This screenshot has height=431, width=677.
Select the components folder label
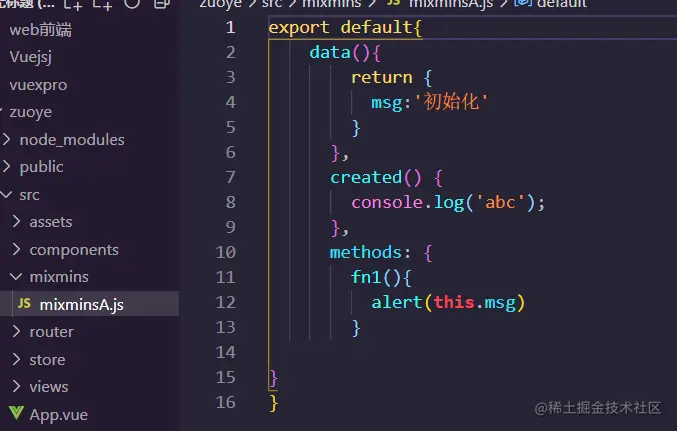click(x=74, y=250)
